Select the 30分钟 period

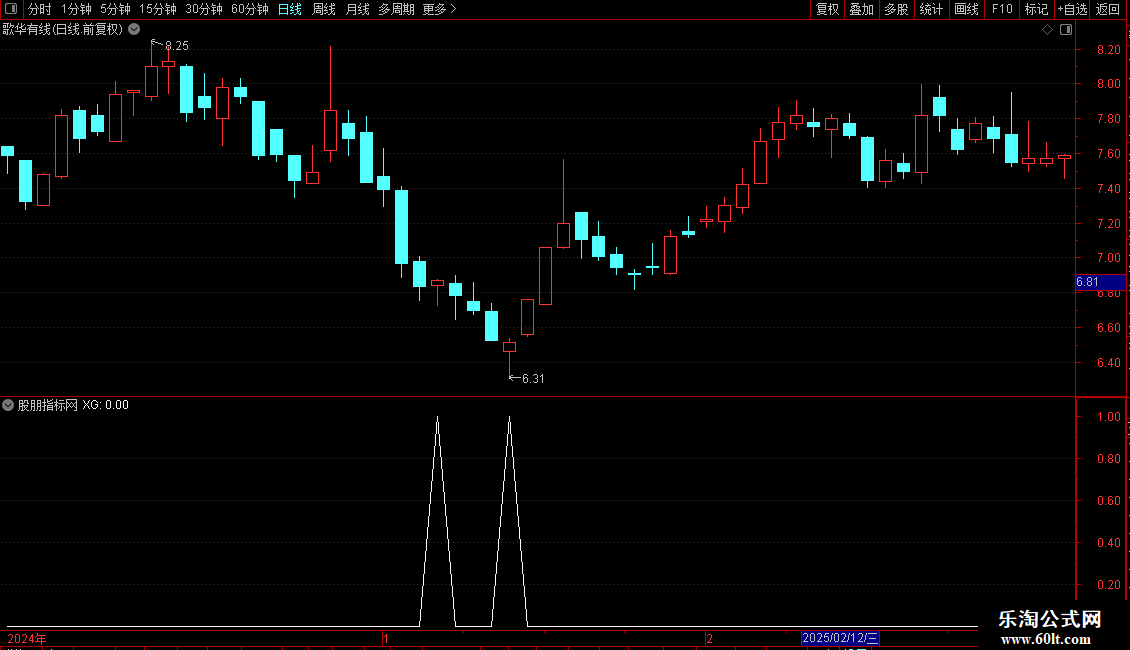(203, 9)
